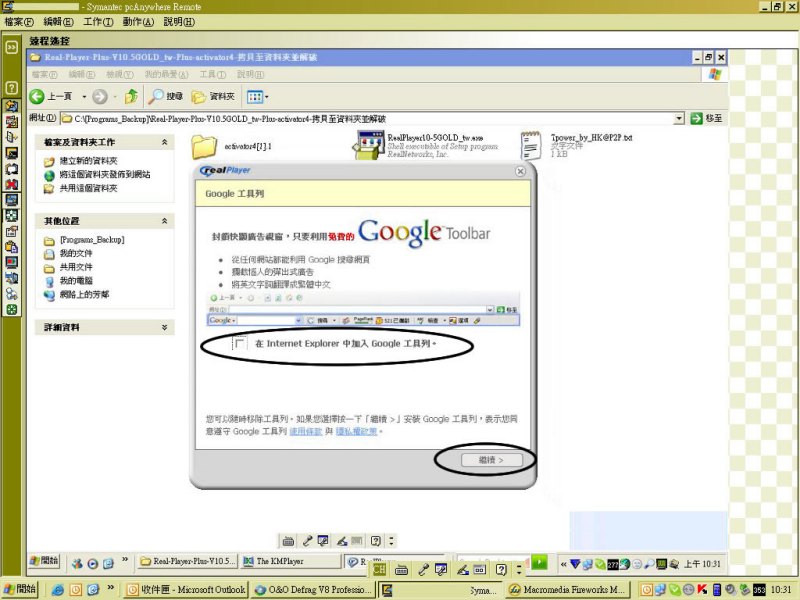The image size is (800, 600).
Task: Open the pcAnywhere 說明(H) menu
Action: click(179, 22)
